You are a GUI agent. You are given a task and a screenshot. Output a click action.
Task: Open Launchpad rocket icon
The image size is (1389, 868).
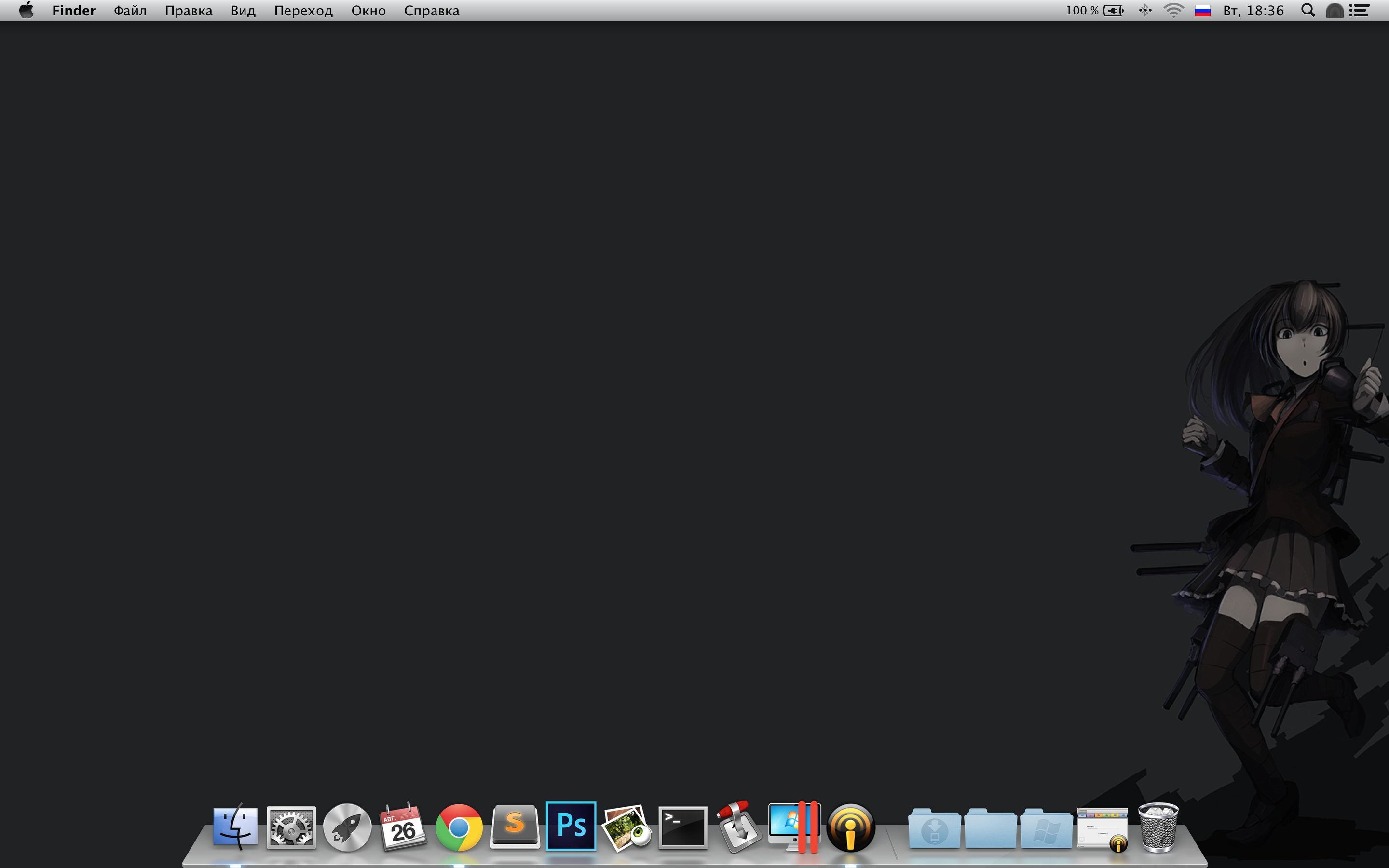(x=347, y=827)
